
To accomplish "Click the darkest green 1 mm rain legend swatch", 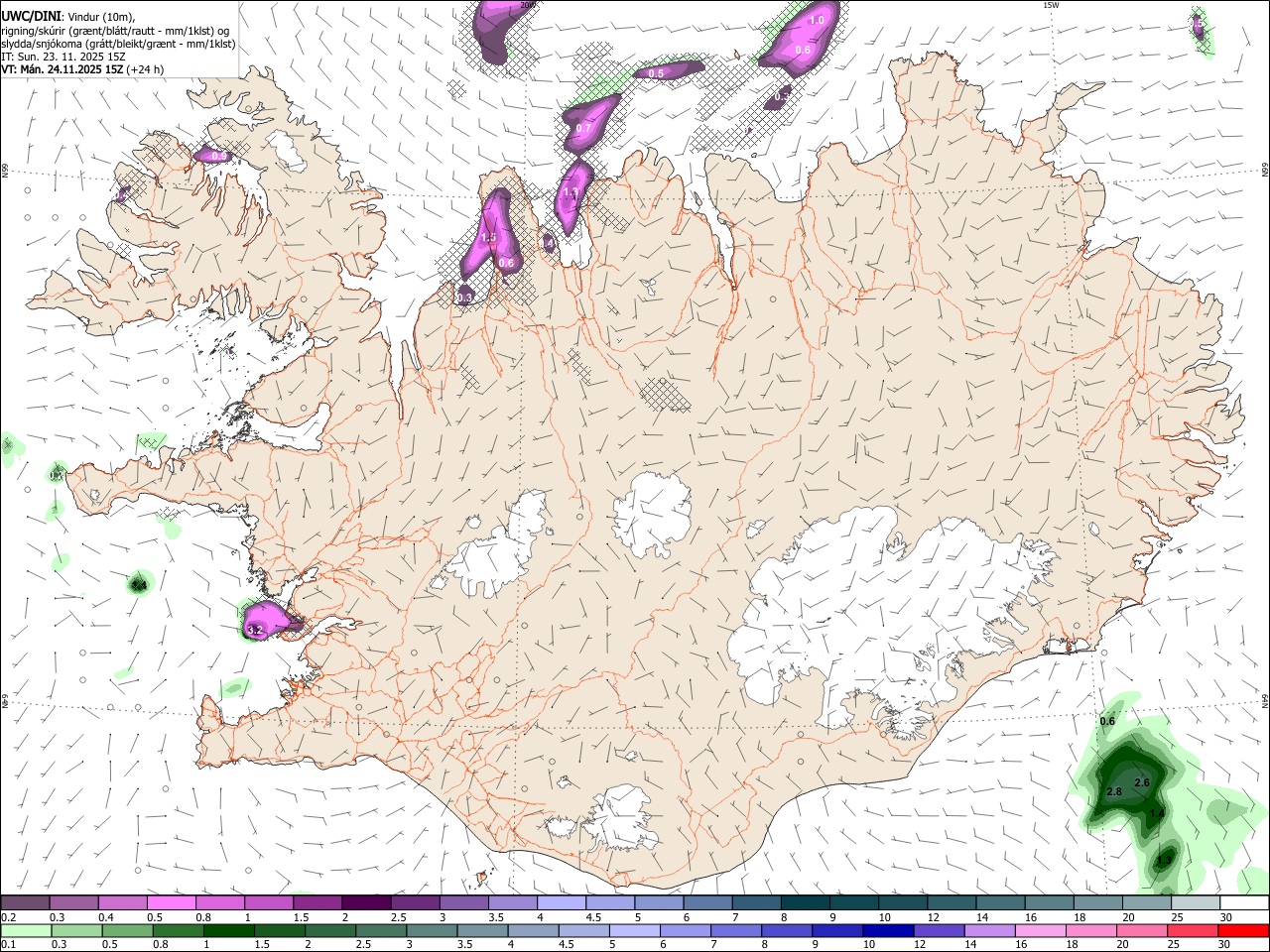I will (229, 931).
